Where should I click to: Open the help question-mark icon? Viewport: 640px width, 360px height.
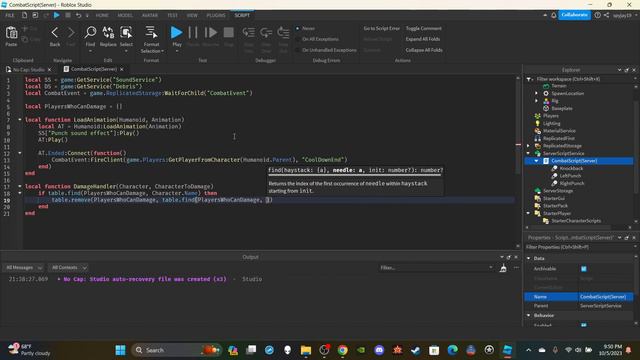pos(598,15)
